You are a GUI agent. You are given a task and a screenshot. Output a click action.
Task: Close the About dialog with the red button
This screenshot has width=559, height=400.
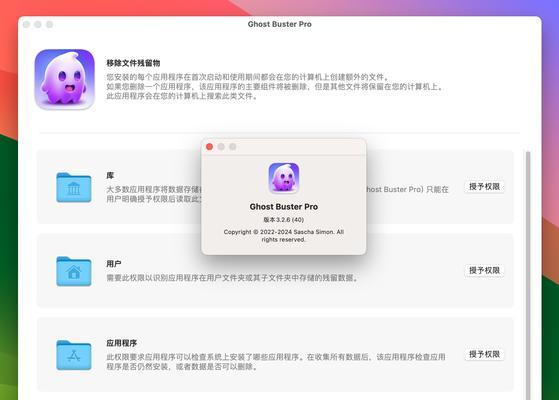tap(210, 147)
